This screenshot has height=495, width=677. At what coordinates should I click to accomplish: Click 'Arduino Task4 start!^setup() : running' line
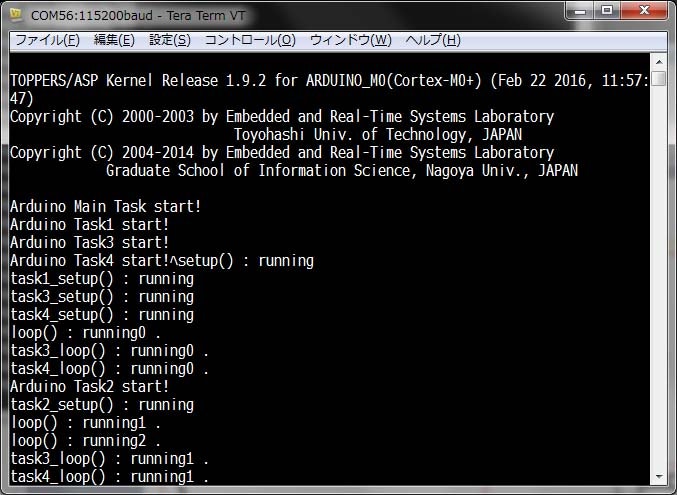point(162,260)
